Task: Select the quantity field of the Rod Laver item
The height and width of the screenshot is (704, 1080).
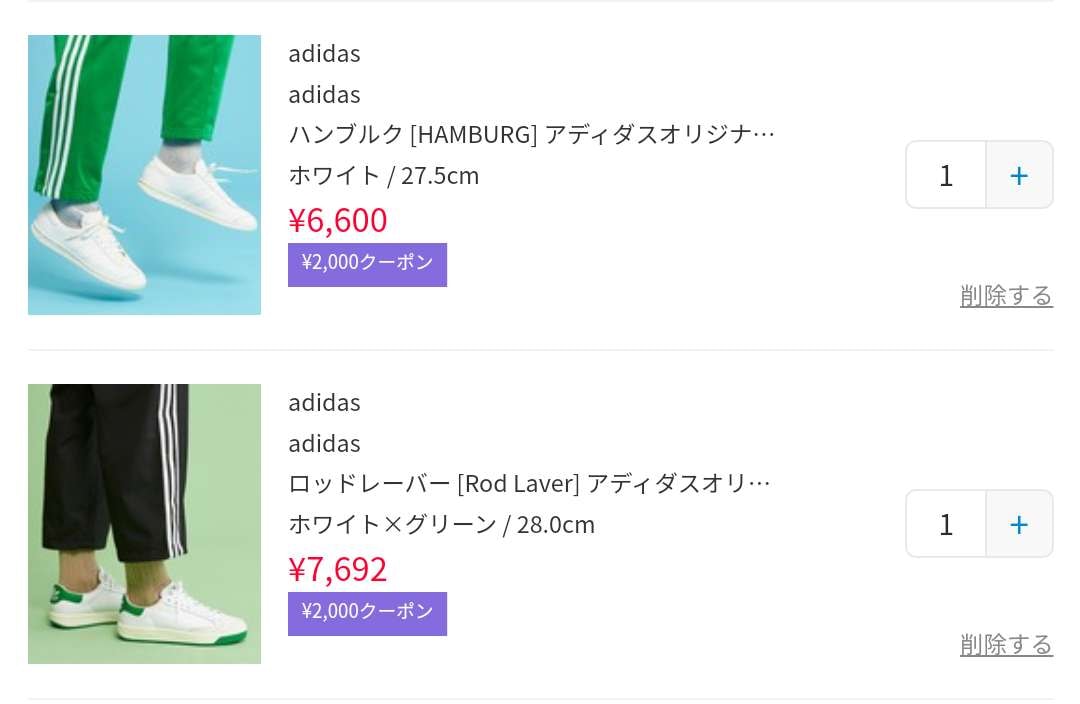Action: pos(945,523)
